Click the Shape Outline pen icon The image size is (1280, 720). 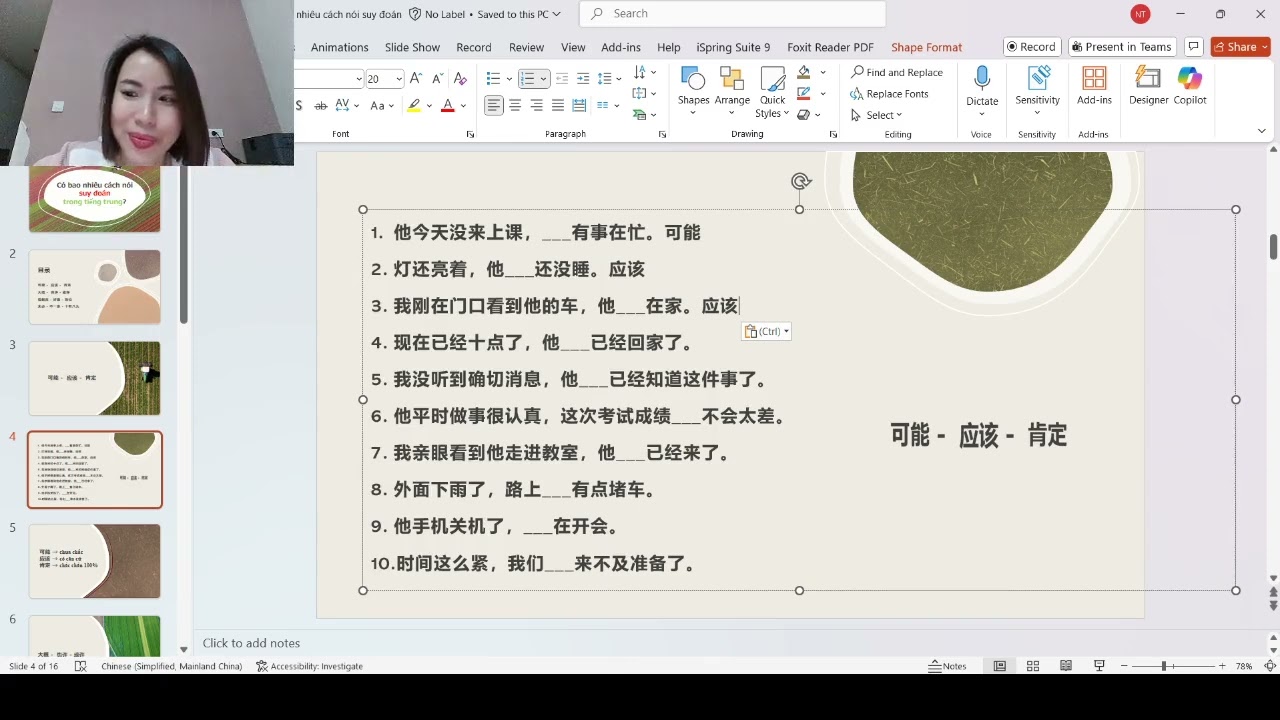(804, 93)
